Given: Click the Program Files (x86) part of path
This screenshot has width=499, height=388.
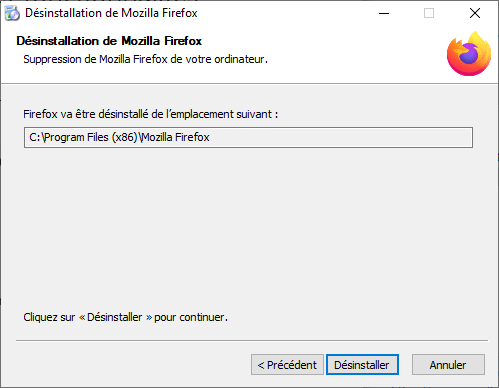Looking at the screenshot, I should [x=91, y=137].
